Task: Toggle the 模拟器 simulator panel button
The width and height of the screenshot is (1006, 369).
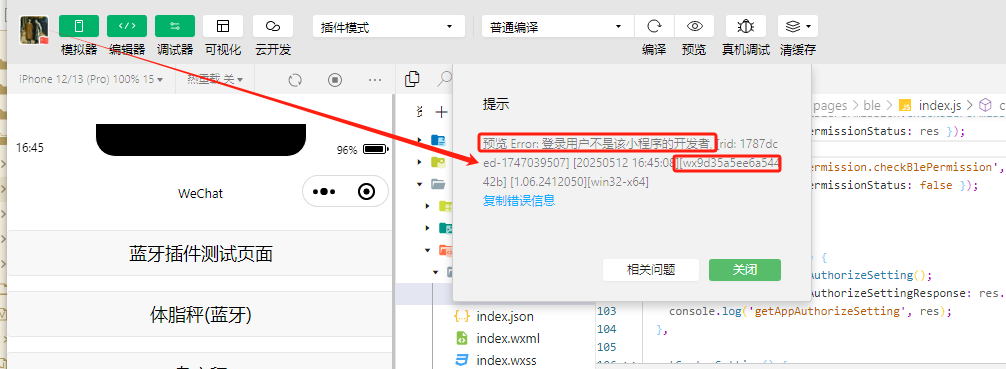Action: coord(79,26)
